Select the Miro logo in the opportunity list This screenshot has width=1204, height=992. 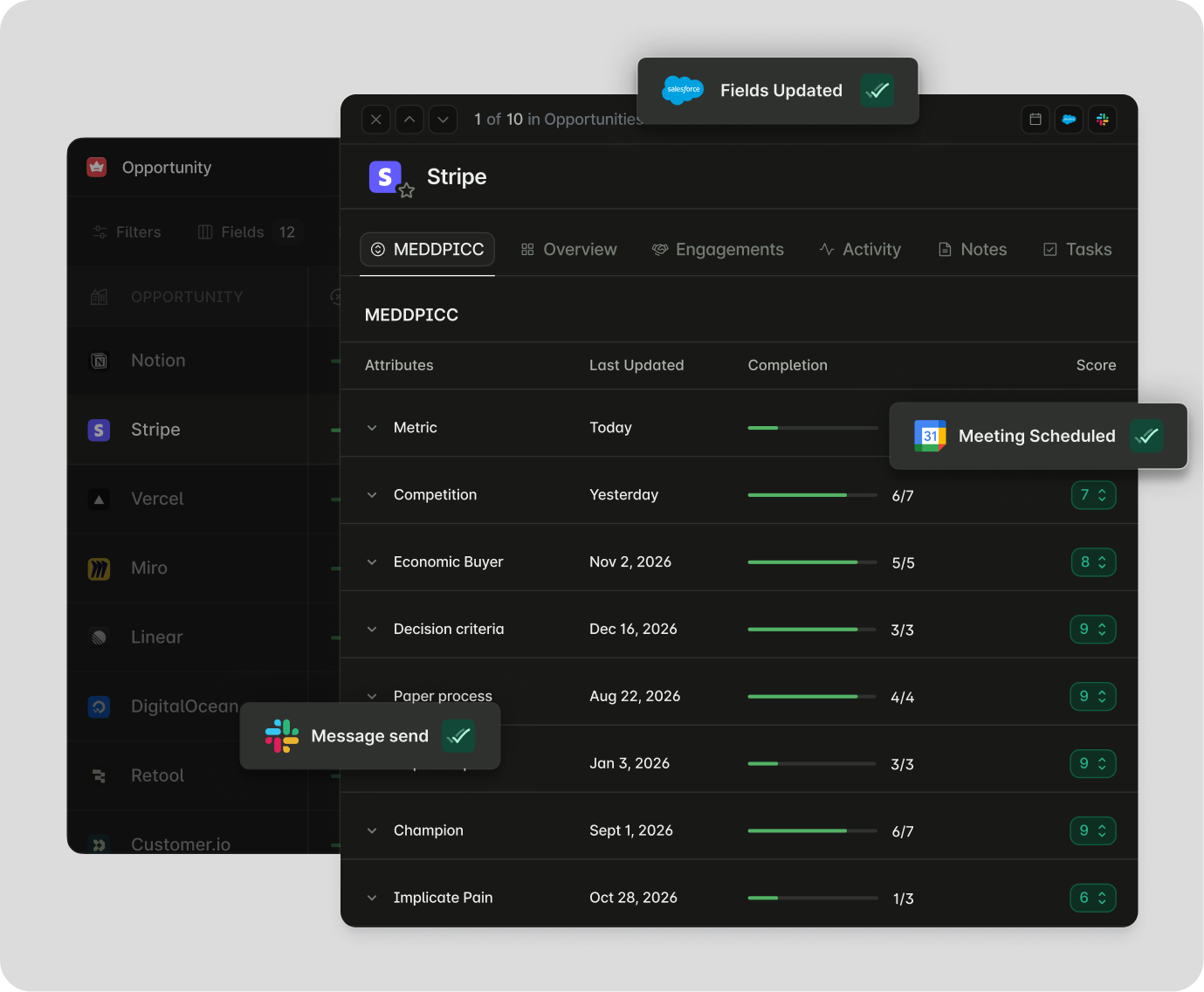(x=99, y=568)
